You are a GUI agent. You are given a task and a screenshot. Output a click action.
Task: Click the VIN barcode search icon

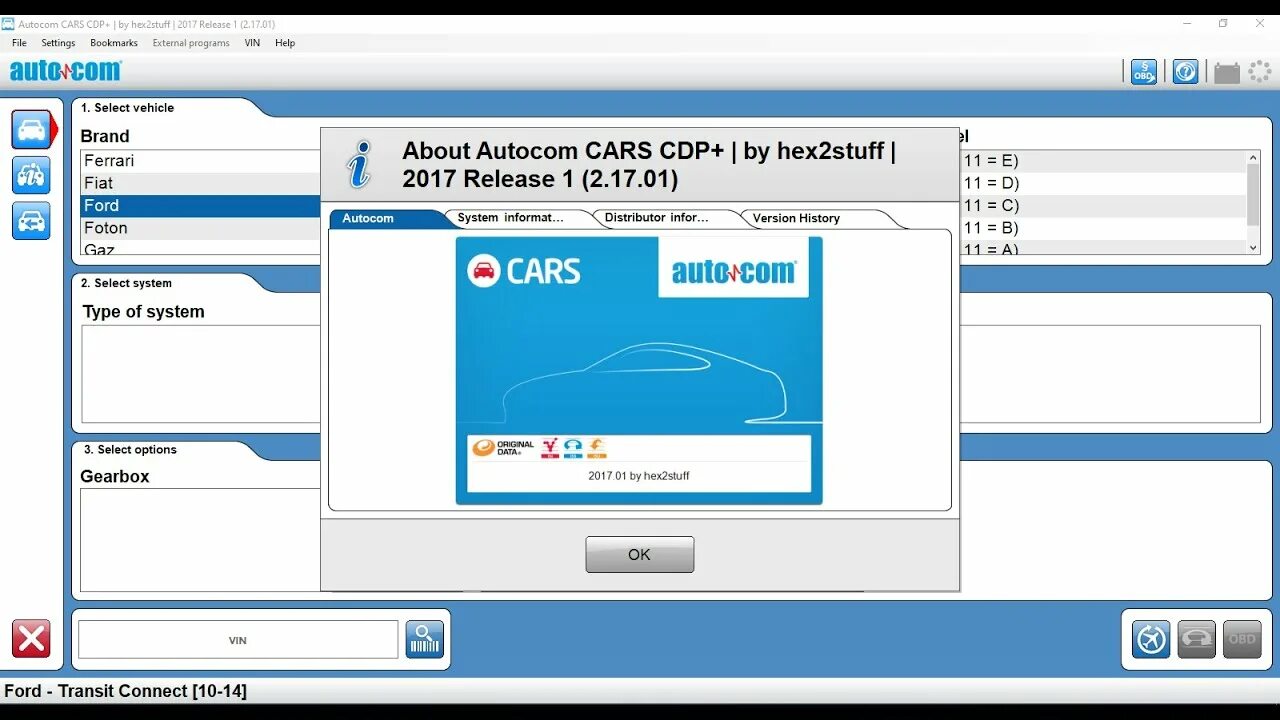pyautogui.click(x=425, y=639)
